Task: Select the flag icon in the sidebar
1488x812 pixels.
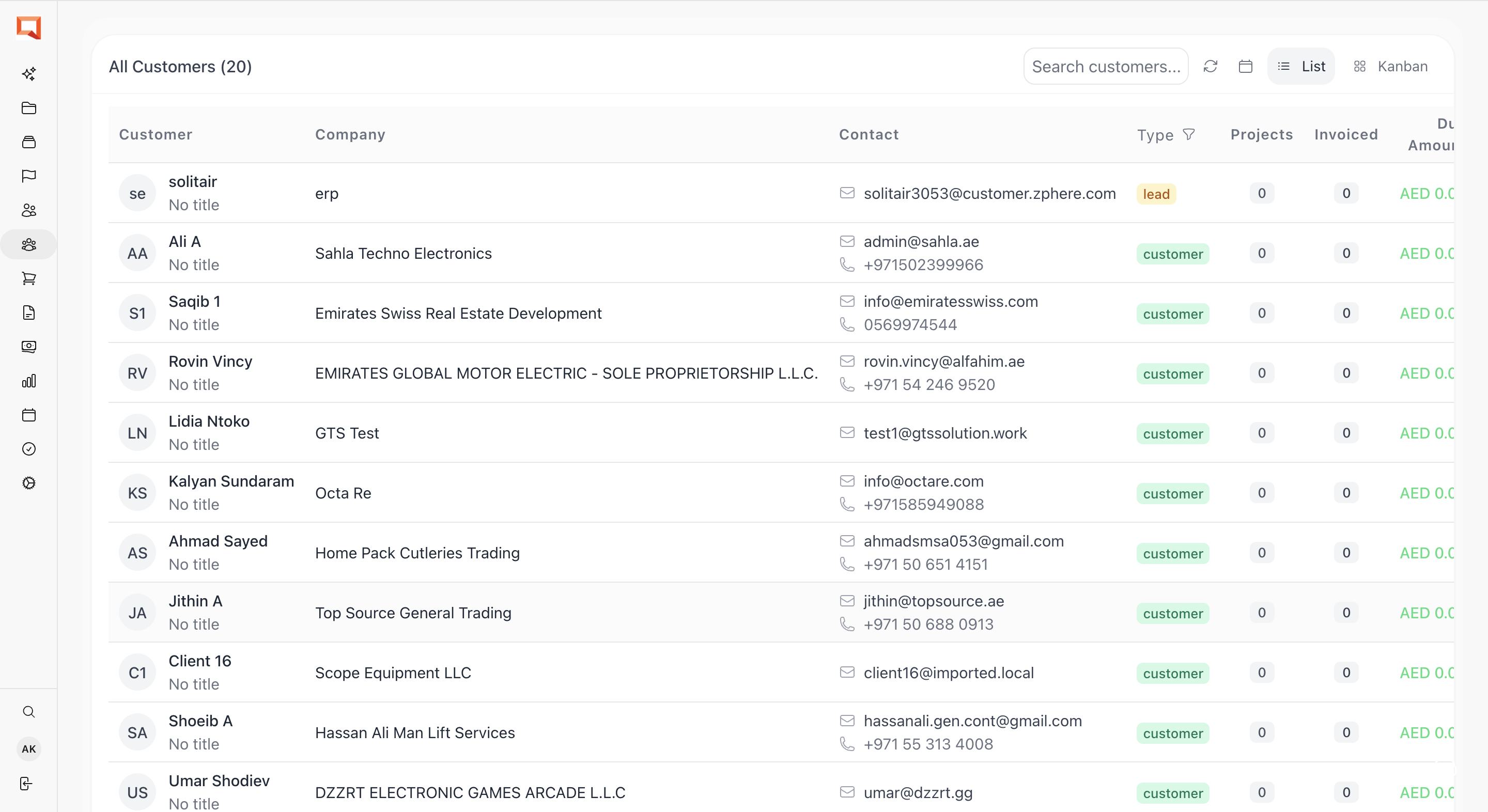Action: (28, 176)
